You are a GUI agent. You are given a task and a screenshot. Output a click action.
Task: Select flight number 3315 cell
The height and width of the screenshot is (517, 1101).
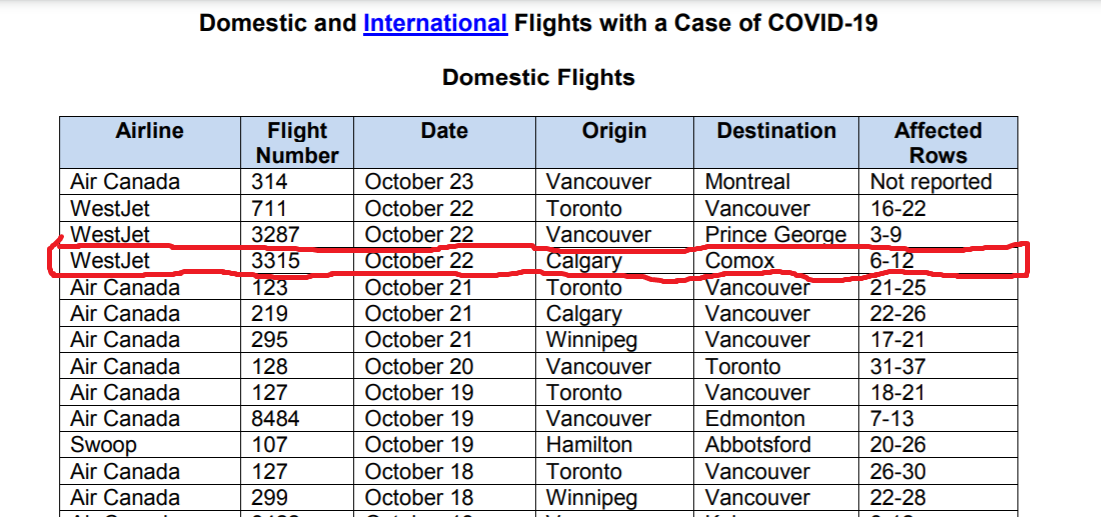(297, 261)
